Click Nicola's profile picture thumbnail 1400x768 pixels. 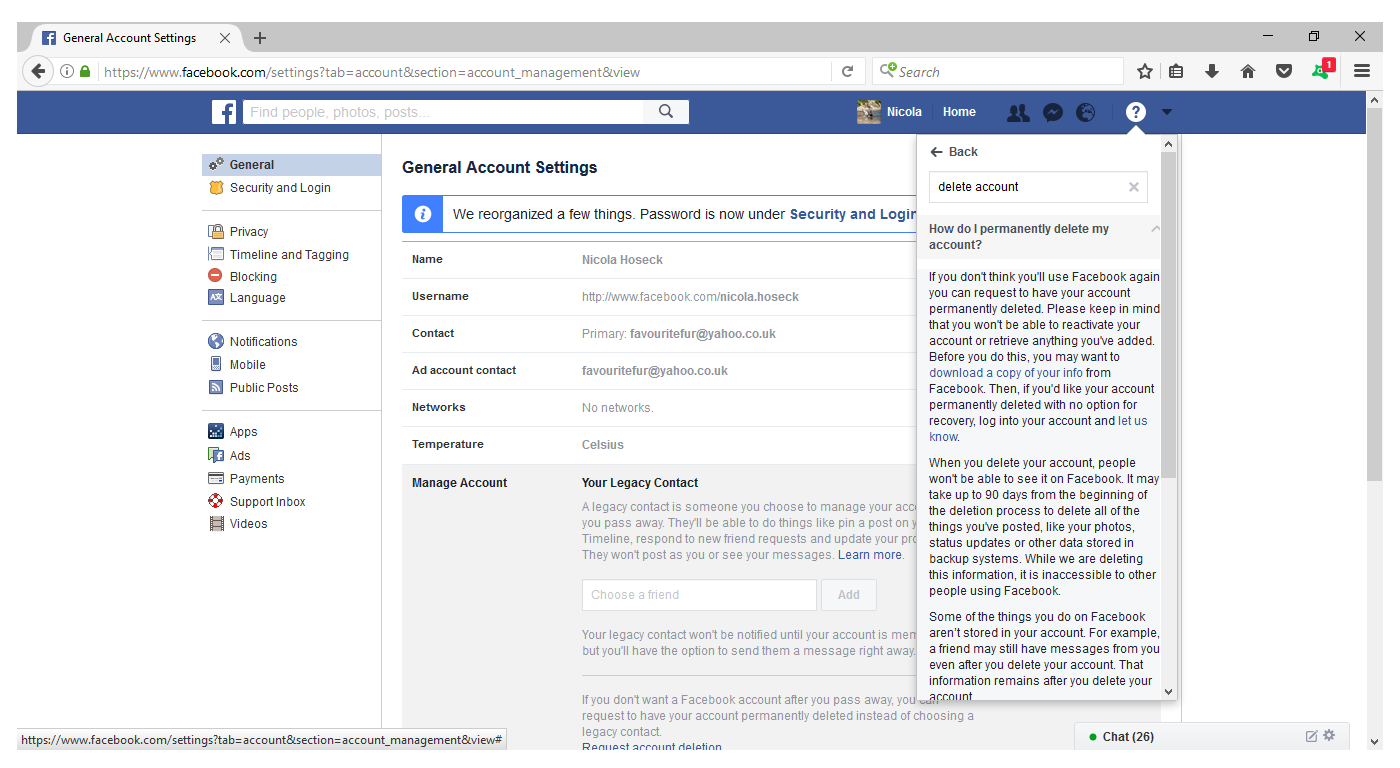click(x=869, y=112)
